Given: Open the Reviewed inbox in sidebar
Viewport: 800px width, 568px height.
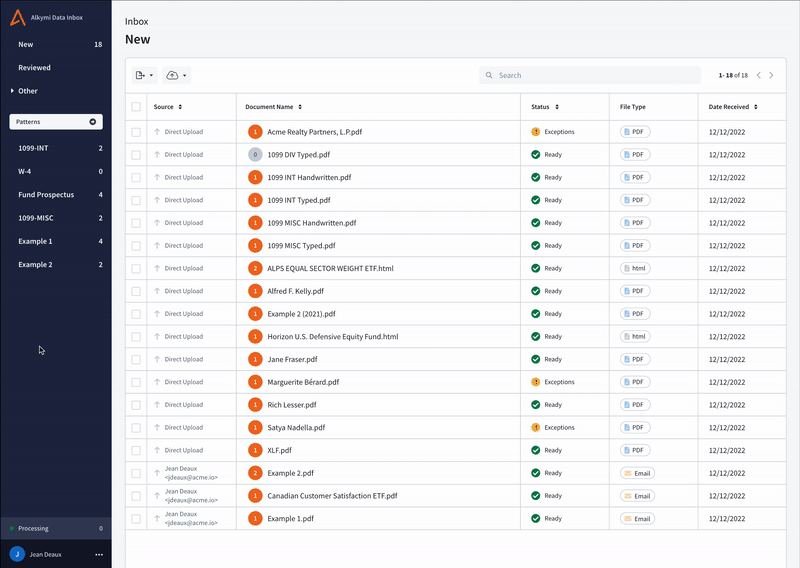Looking at the screenshot, I should [34, 68].
